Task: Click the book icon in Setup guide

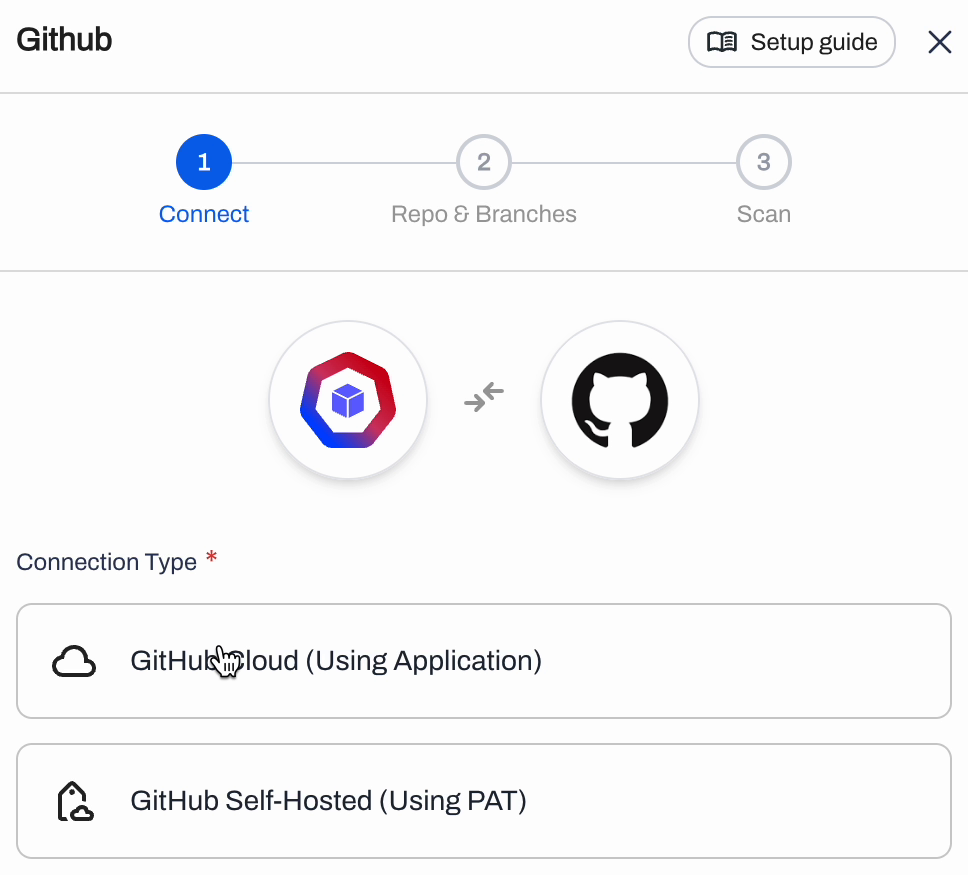Action: 722,42
